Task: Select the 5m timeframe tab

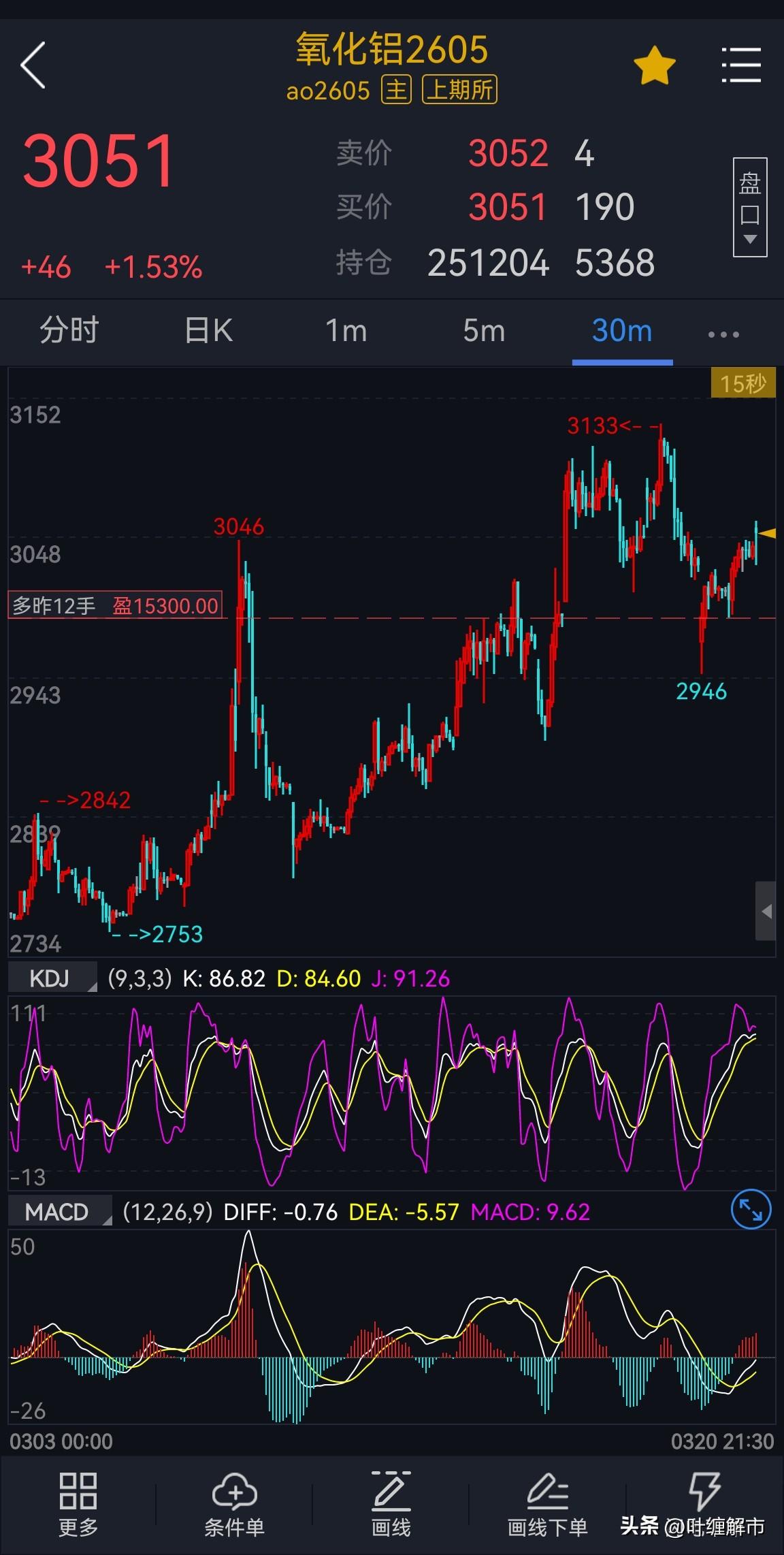Action: 484,331
